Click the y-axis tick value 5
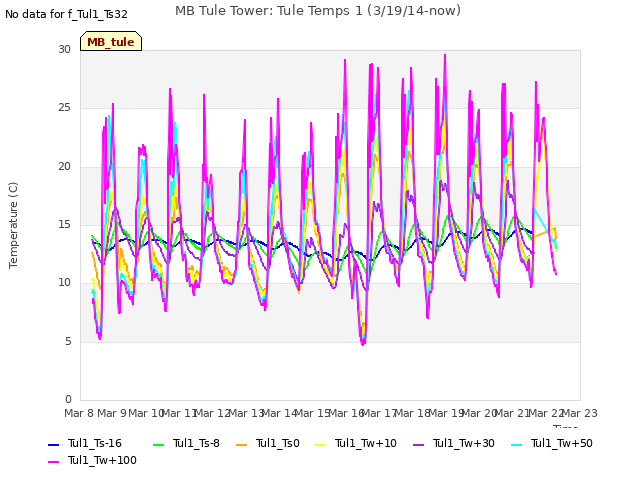640x480 pixels. [x=68, y=341]
